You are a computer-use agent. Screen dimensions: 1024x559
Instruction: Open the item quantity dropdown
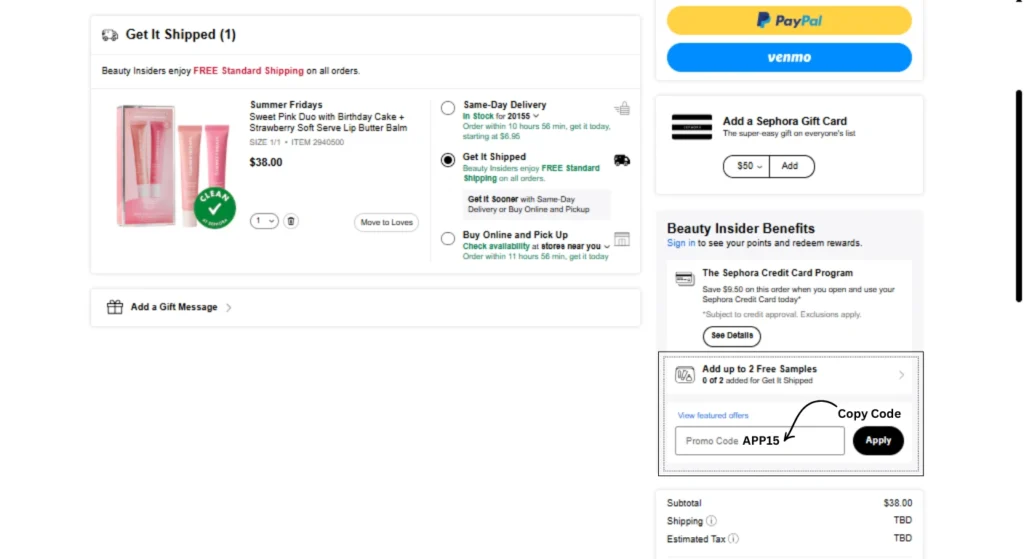264,221
